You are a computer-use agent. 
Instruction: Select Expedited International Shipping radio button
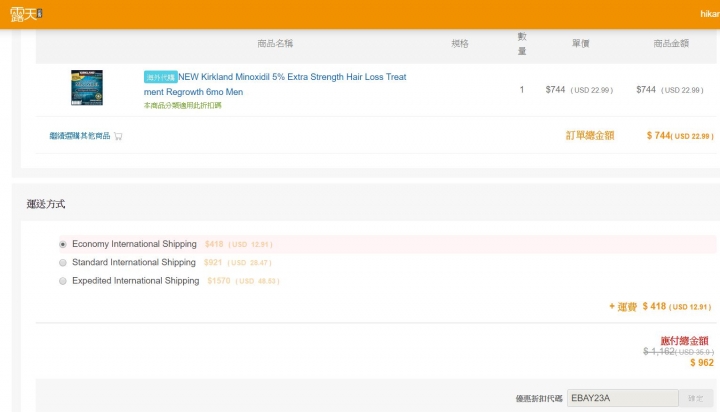coord(63,281)
